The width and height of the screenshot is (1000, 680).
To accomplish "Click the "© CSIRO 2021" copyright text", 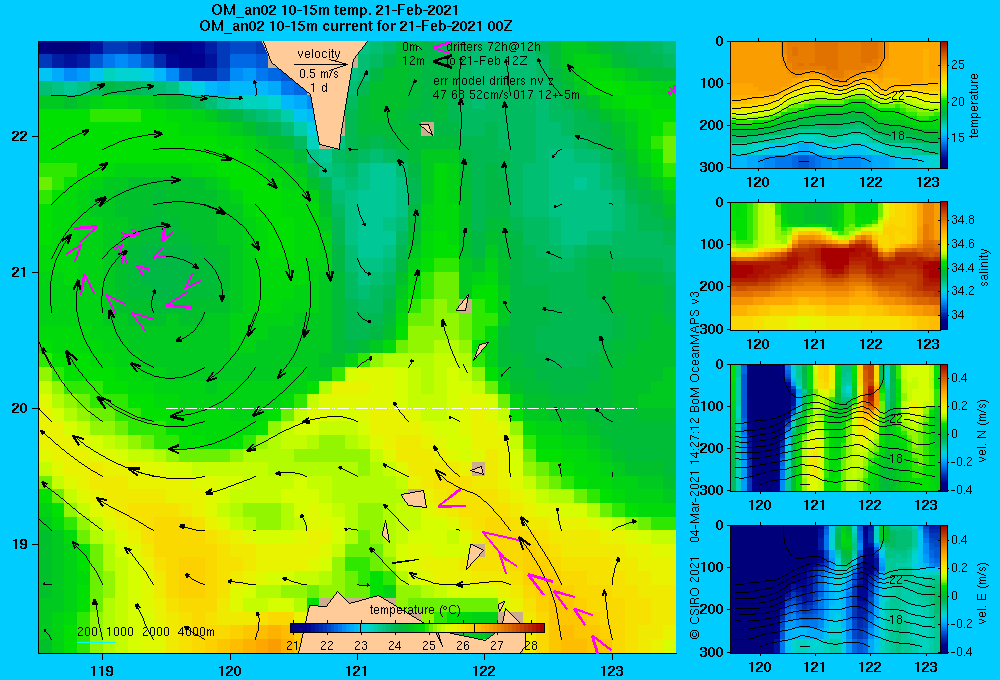I will tap(695, 598).
